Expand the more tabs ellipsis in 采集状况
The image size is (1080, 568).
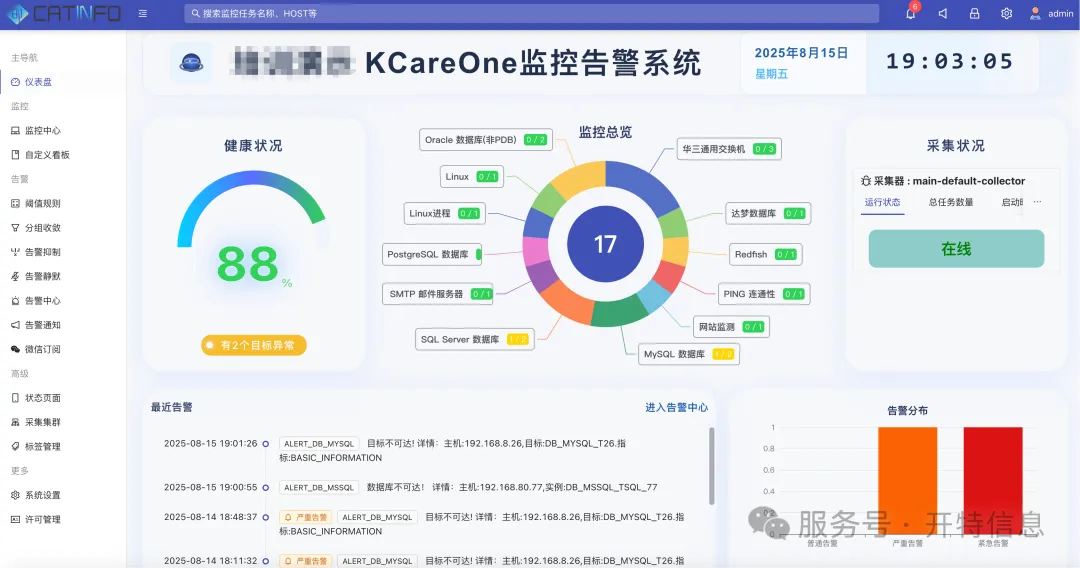[1037, 202]
